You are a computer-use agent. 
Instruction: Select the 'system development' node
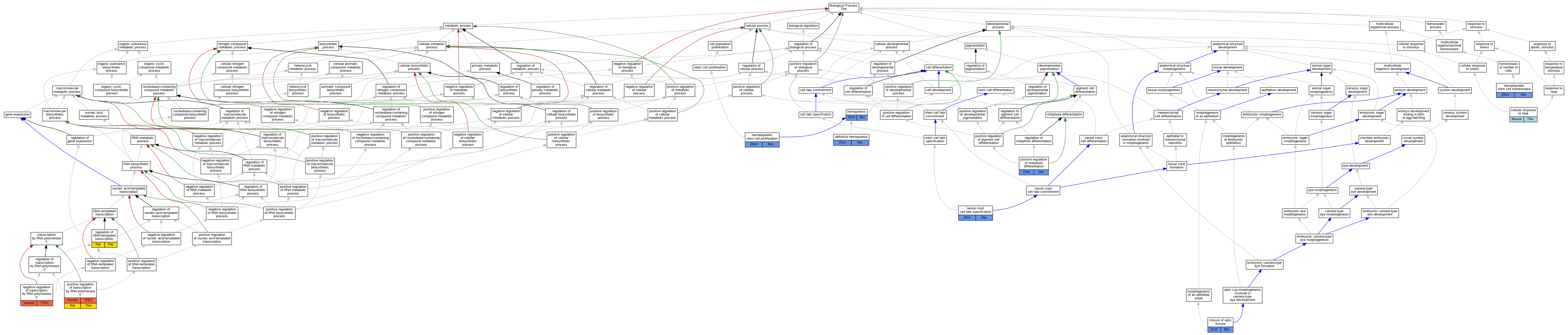[x=1455, y=90]
